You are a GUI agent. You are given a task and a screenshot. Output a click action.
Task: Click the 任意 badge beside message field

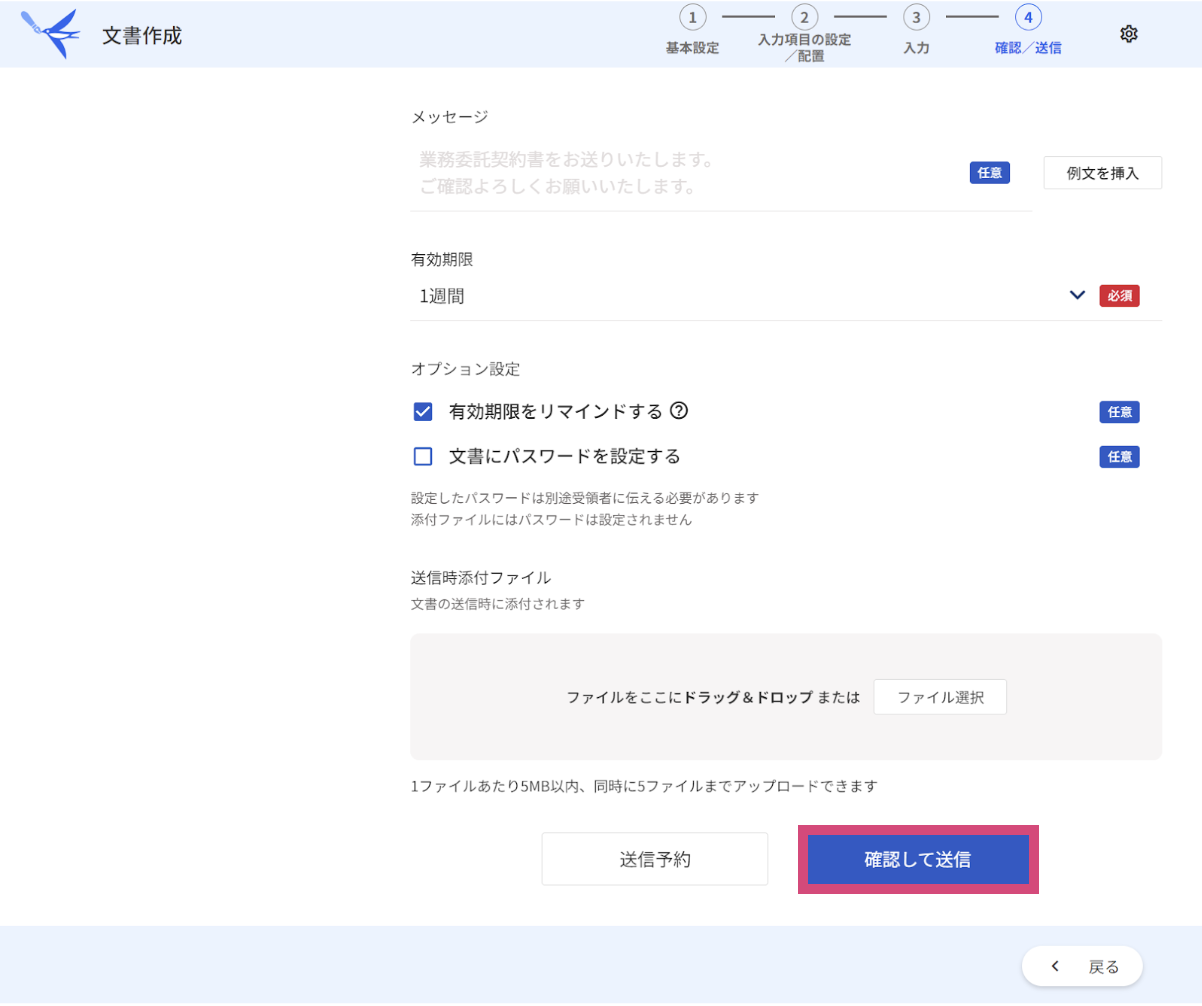(990, 173)
